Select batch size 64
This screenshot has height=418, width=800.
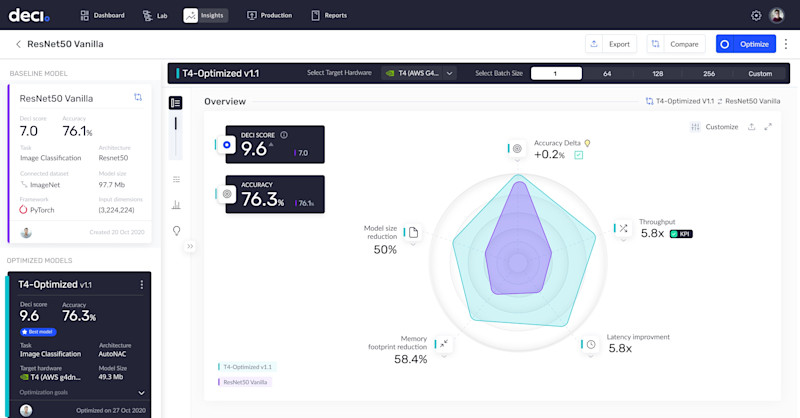607,73
